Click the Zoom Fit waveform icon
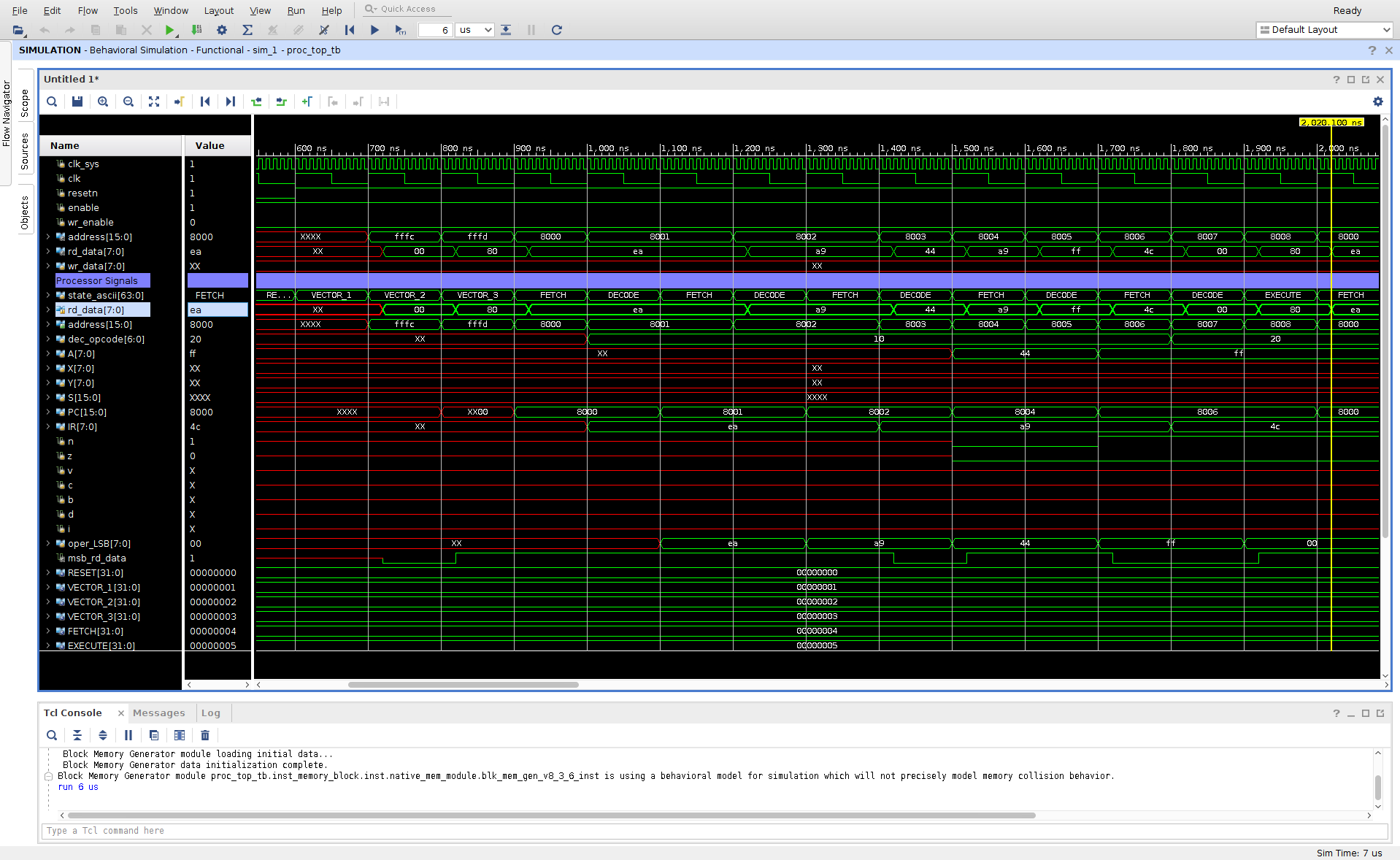Image resolution: width=1400 pixels, height=860 pixels. (154, 101)
